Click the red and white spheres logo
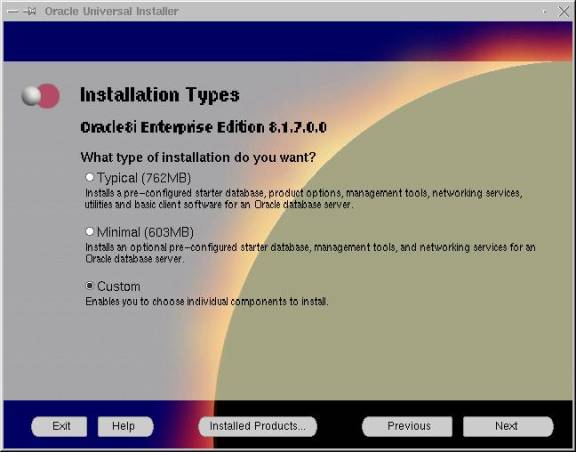Viewport: 576px width, 452px height. (40, 96)
